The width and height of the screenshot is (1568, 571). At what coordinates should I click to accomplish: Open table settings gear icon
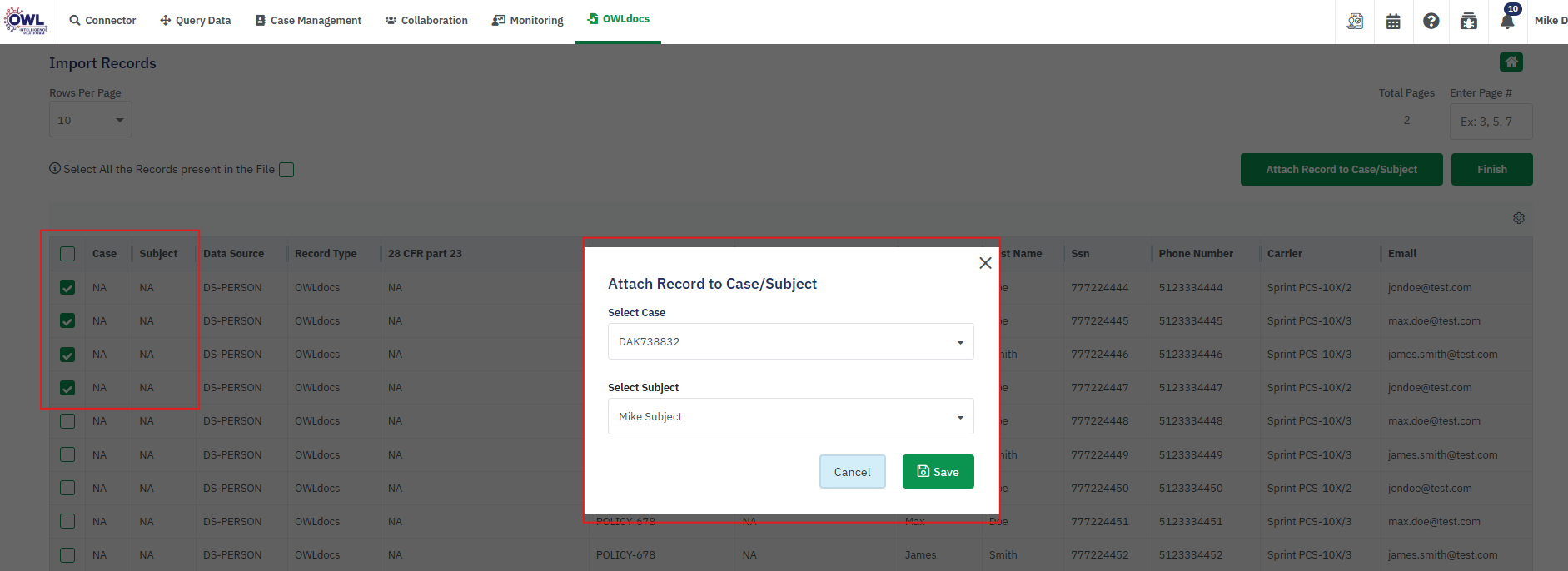pos(1518,218)
